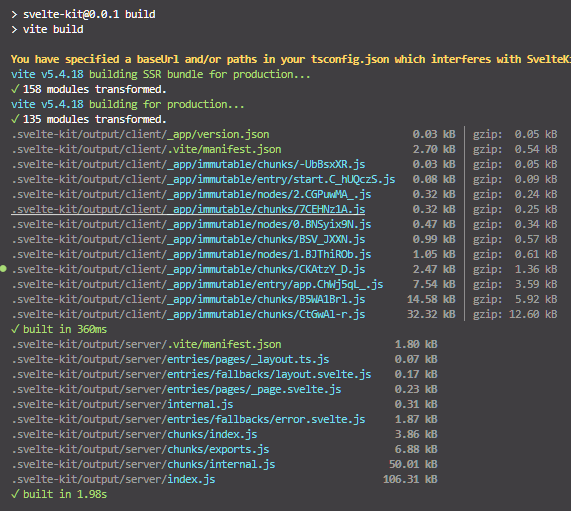571x511 pixels.
Task: Click the client _app/version.json path
Action: tap(140, 134)
